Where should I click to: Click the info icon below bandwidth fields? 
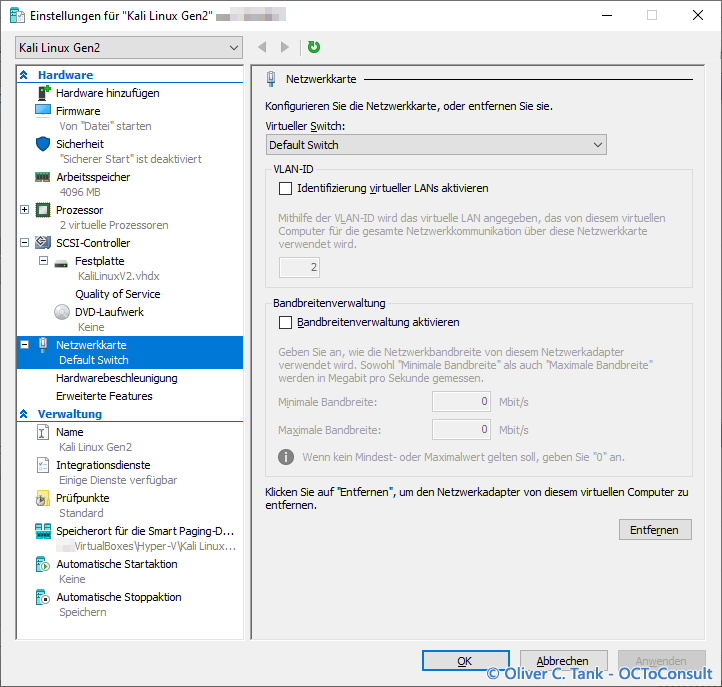(x=286, y=457)
